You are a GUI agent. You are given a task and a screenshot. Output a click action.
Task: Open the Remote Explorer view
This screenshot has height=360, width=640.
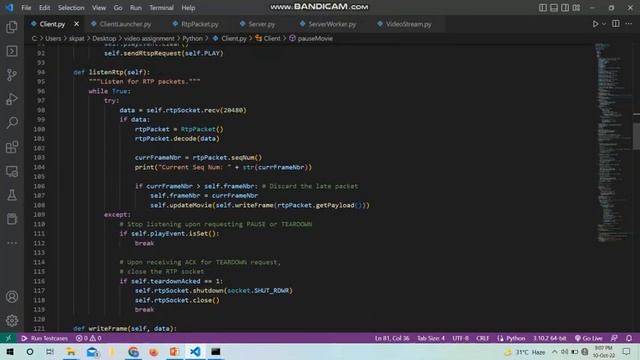click(12, 171)
